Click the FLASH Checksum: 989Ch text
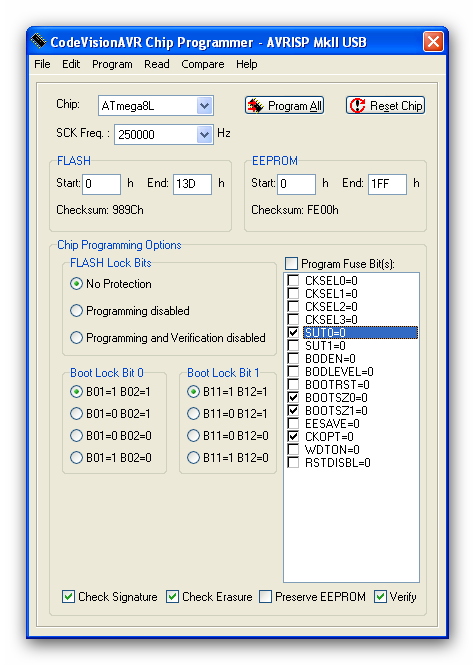The height and width of the screenshot is (665, 475). click(x=100, y=210)
